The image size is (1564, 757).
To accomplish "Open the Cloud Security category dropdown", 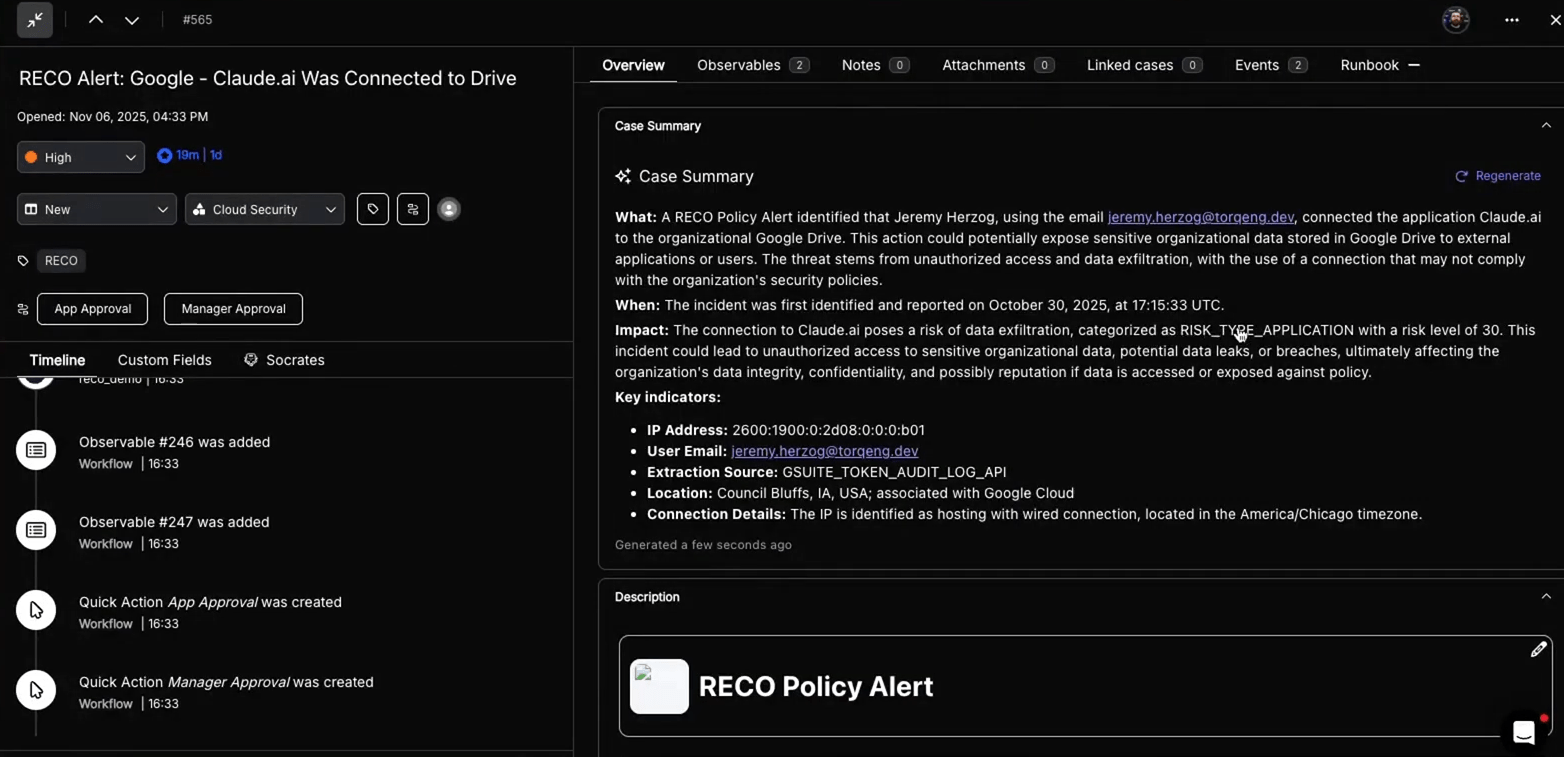I will tap(265, 209).
